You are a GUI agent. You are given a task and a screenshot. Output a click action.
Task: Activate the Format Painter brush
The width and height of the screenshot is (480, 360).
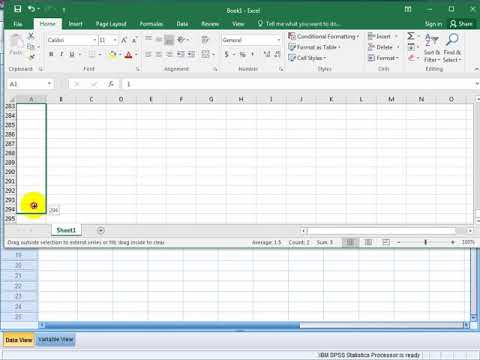tap(32, 57)
